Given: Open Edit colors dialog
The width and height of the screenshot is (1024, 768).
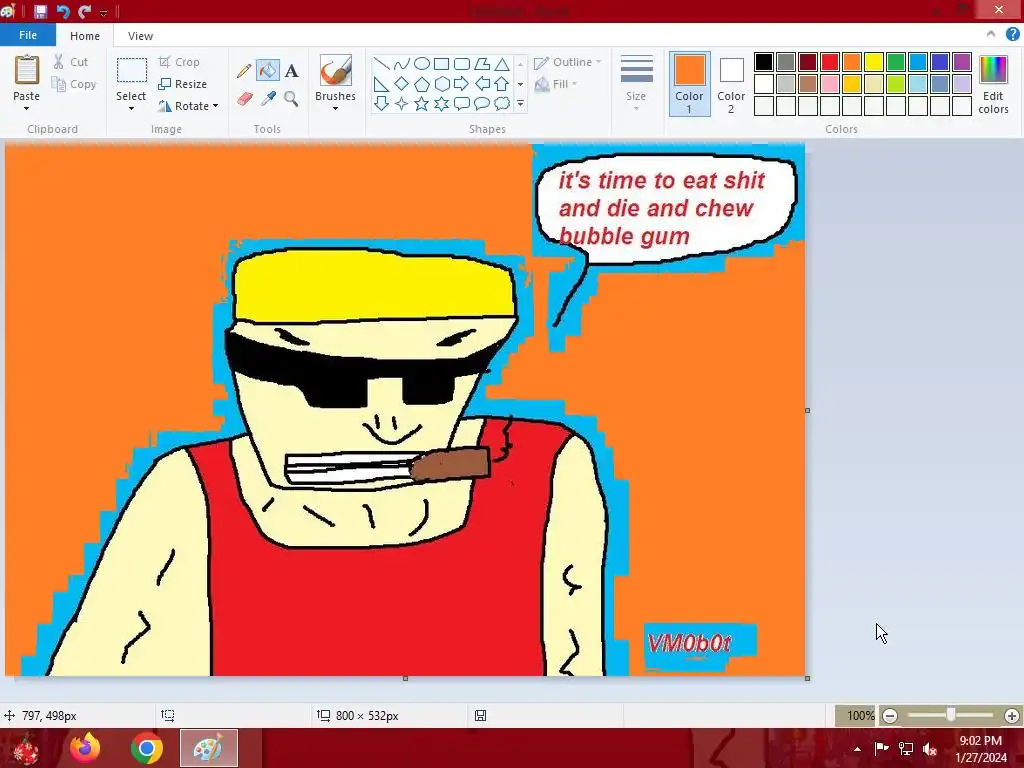Looking at the screenshot, I should pos(993,84).
